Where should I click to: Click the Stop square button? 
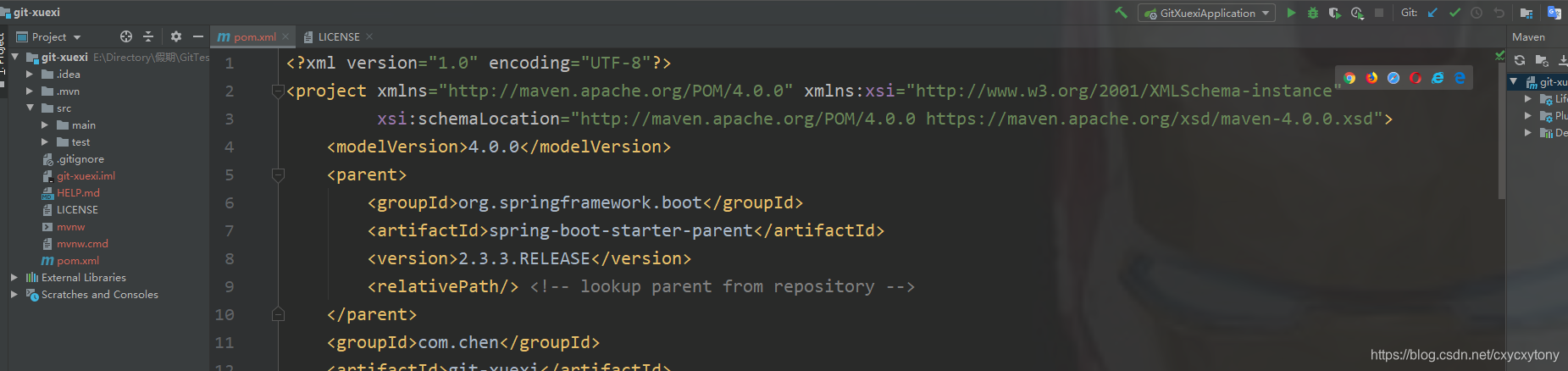coord(1379,13)
